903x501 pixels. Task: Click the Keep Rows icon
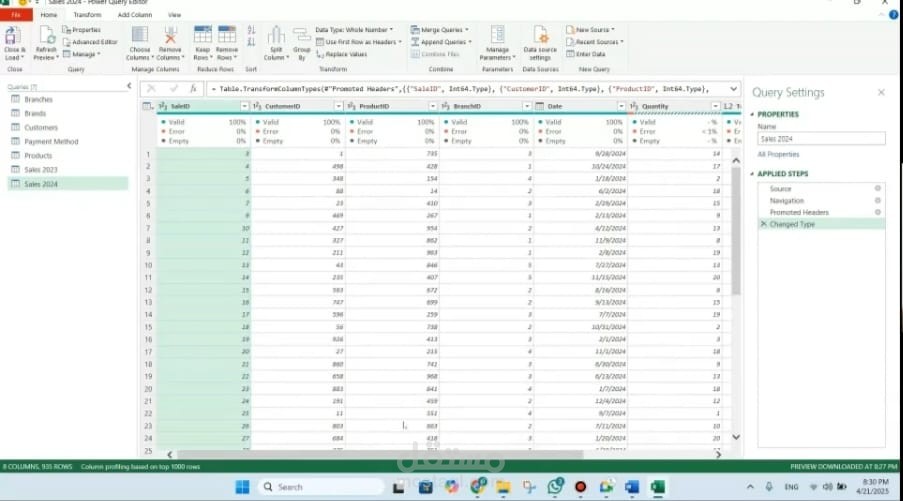click(x=203, y=35)
